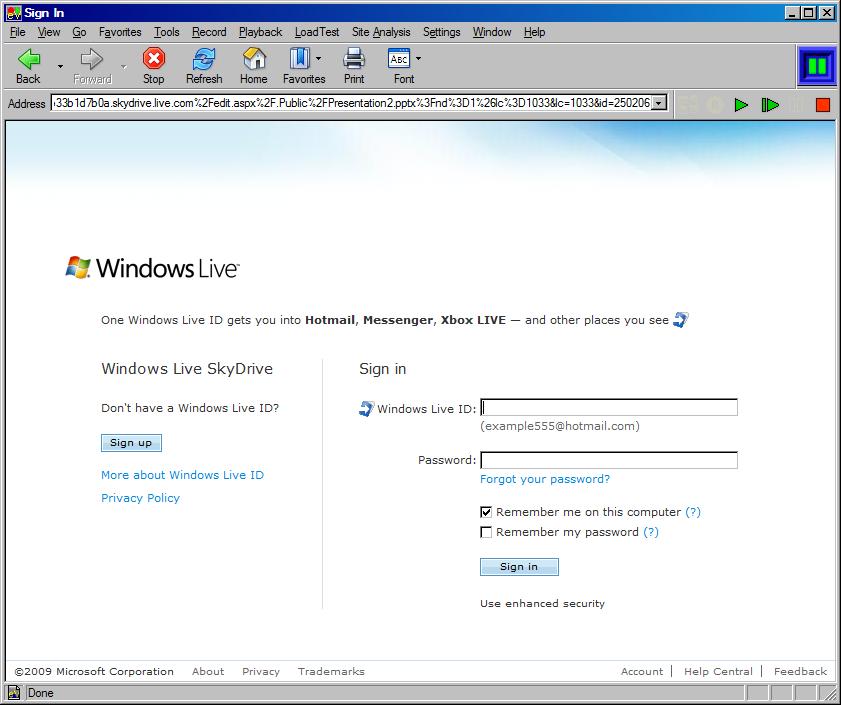
Task: Click the Sign in button below the checkboxes
Action: coord(519,567)
